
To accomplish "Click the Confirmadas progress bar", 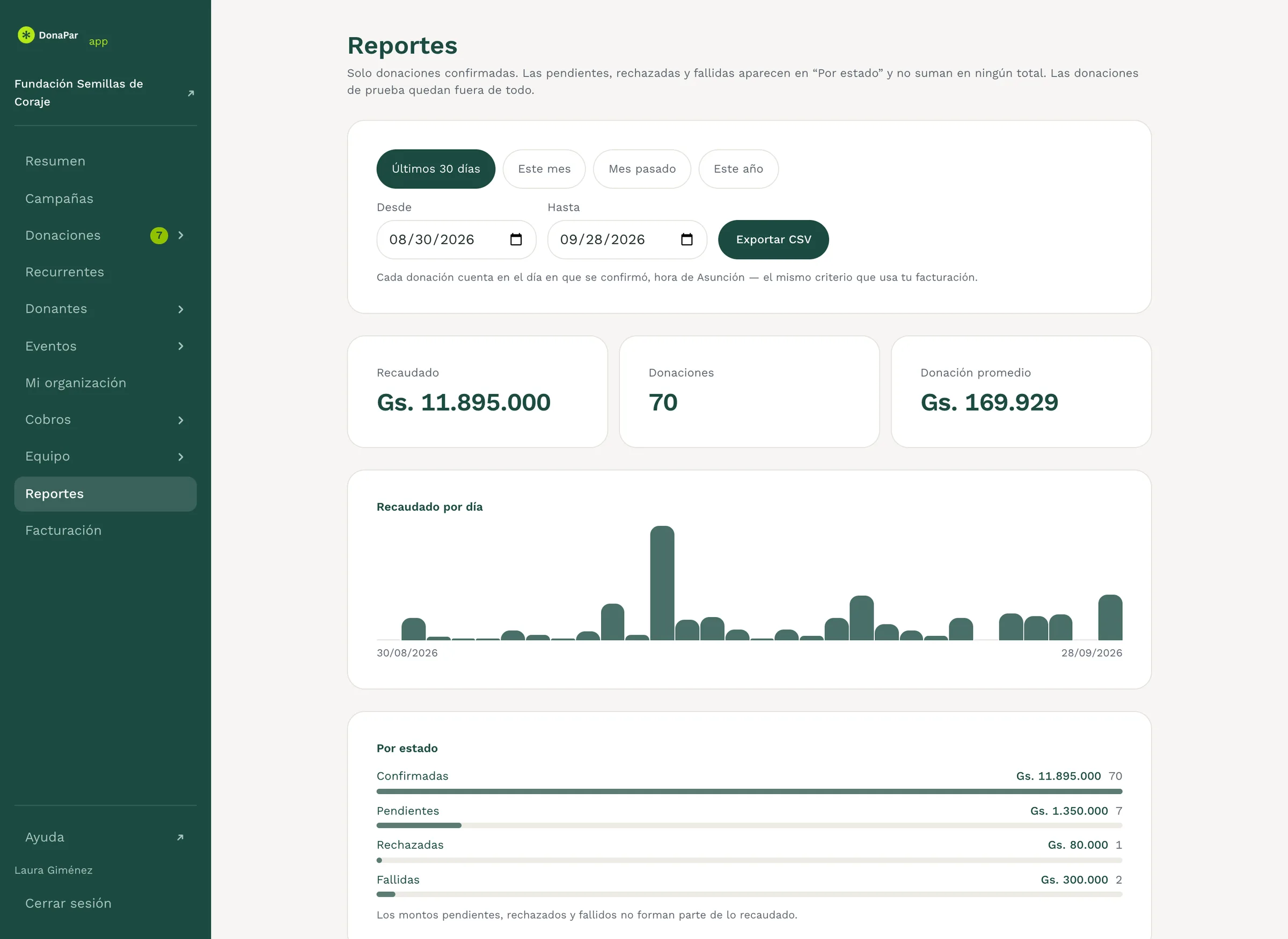I will [749, 791].
